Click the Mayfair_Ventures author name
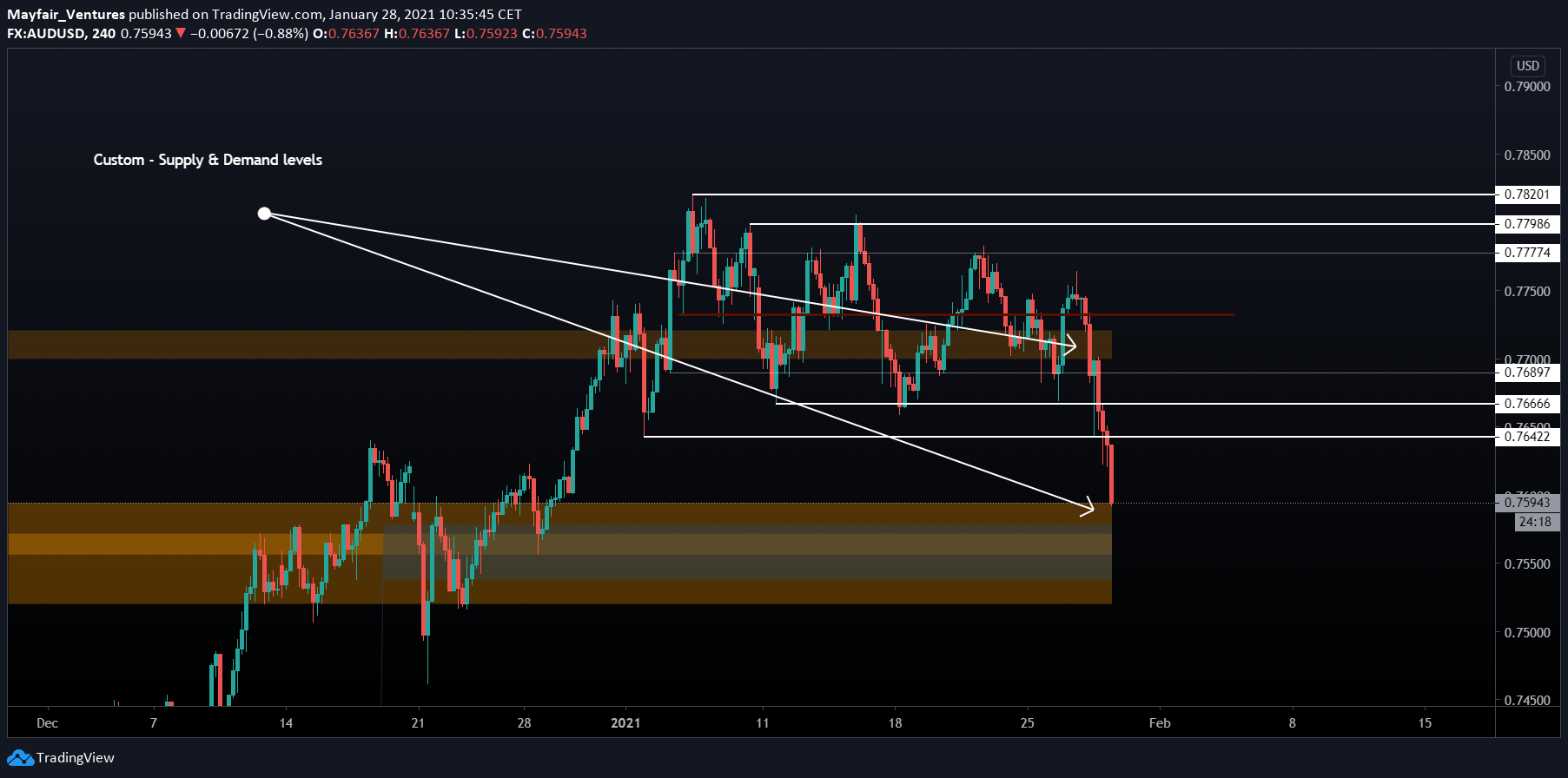This screenshot has width=1568, height=778. 66,15
